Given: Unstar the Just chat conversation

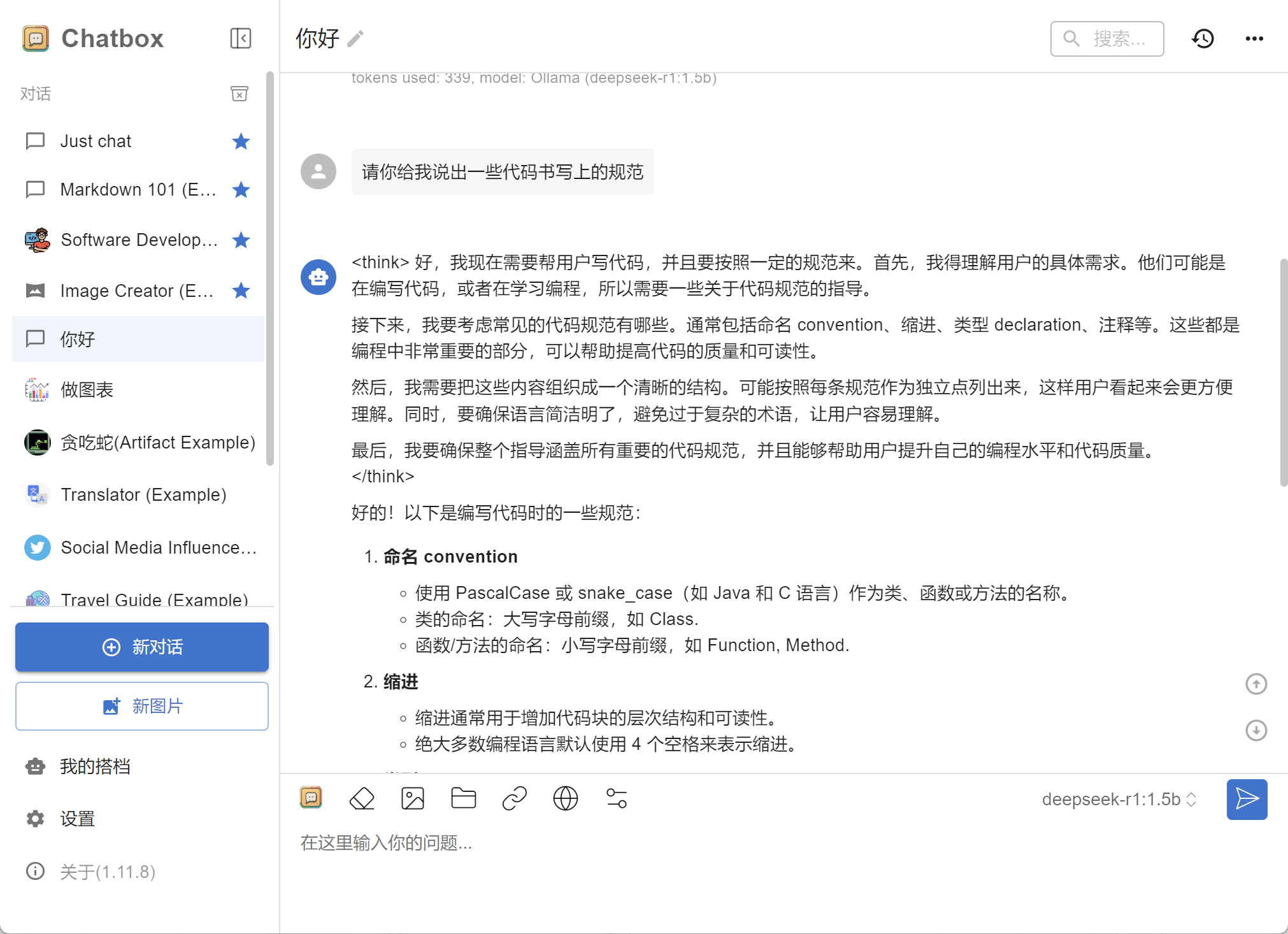Looking at the screenshot, I should pyautogui.click(x=241, y=141).
